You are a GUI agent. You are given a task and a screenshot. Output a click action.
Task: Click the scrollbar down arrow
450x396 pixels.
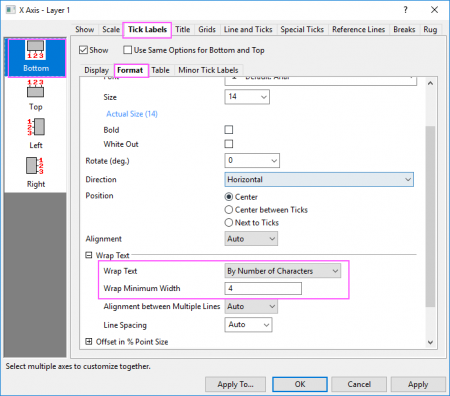click(x=430, y=342)
